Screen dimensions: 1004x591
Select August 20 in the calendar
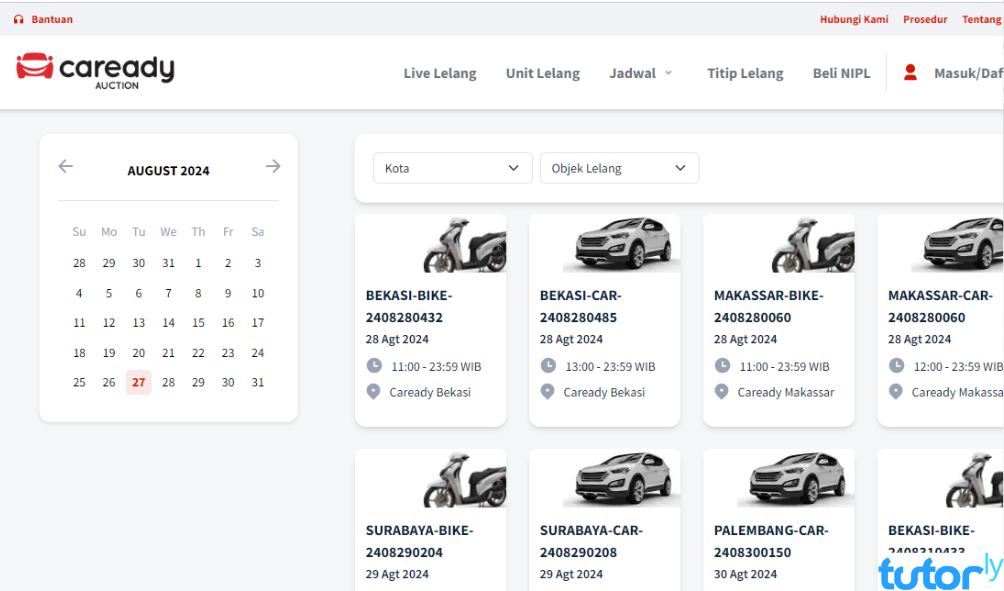coord(138,353)
